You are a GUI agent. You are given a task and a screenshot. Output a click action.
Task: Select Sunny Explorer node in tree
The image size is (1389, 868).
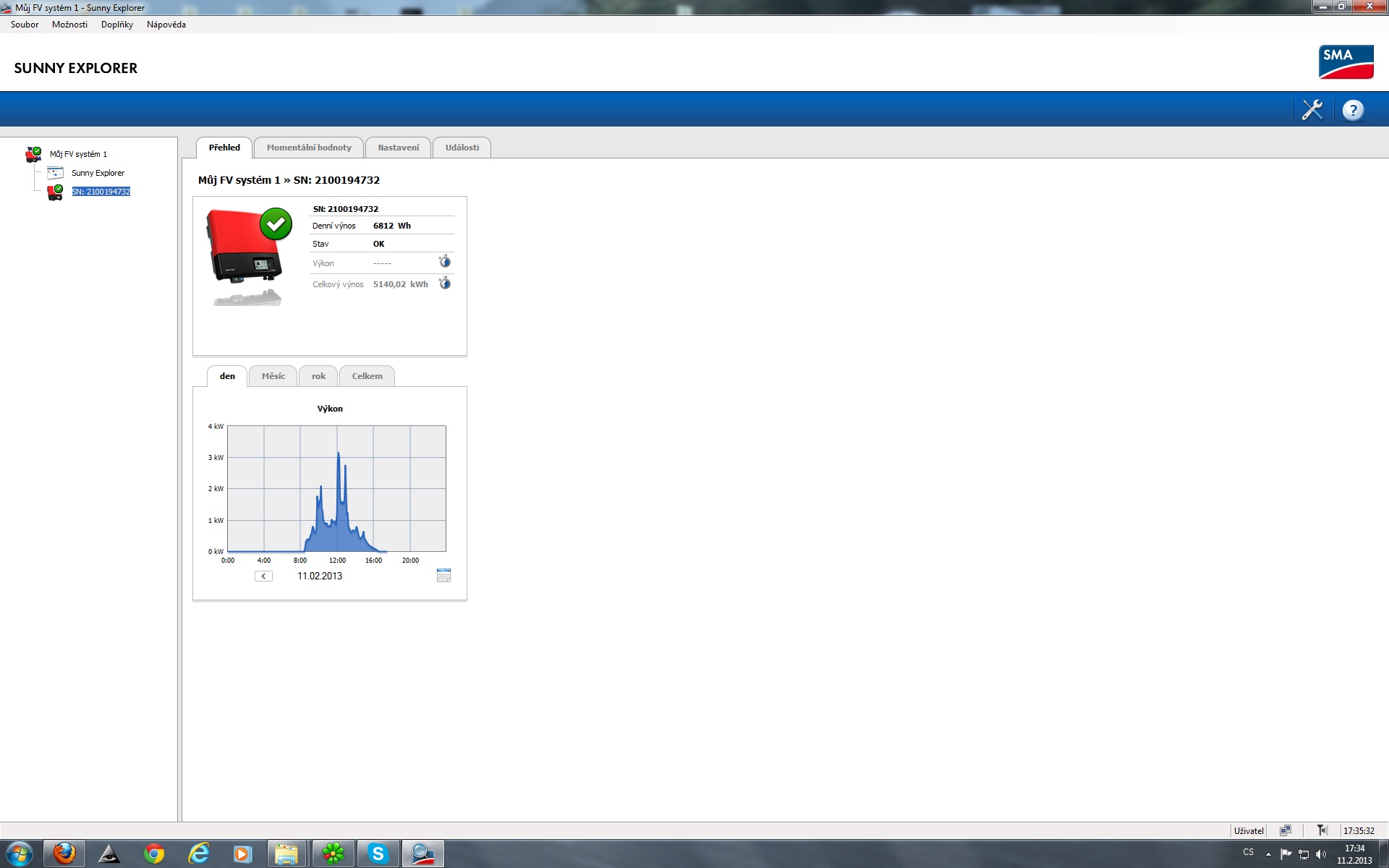(x=98, y=173)
